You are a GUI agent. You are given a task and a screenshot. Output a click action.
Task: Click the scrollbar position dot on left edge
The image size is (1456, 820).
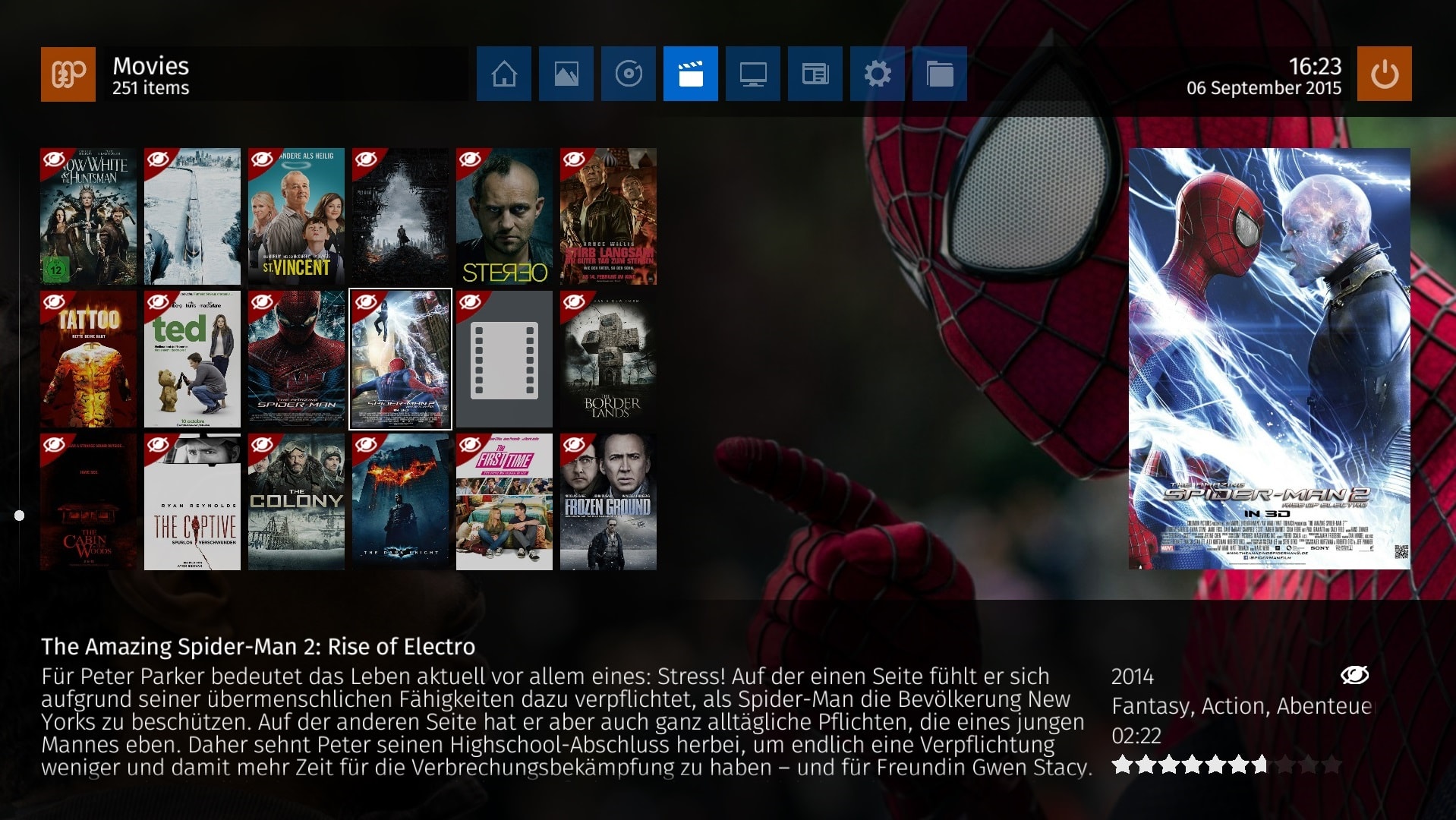click(20, 516)
